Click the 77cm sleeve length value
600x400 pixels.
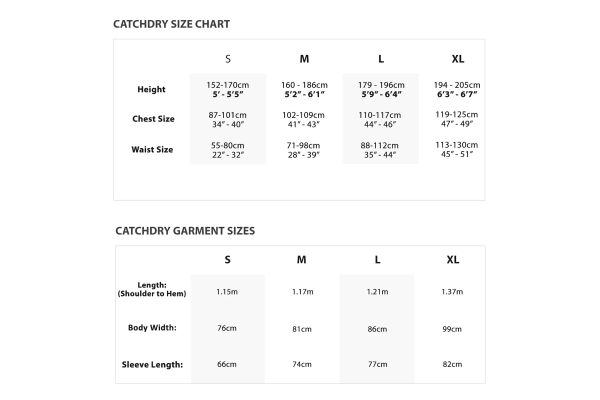coord(377,365)
